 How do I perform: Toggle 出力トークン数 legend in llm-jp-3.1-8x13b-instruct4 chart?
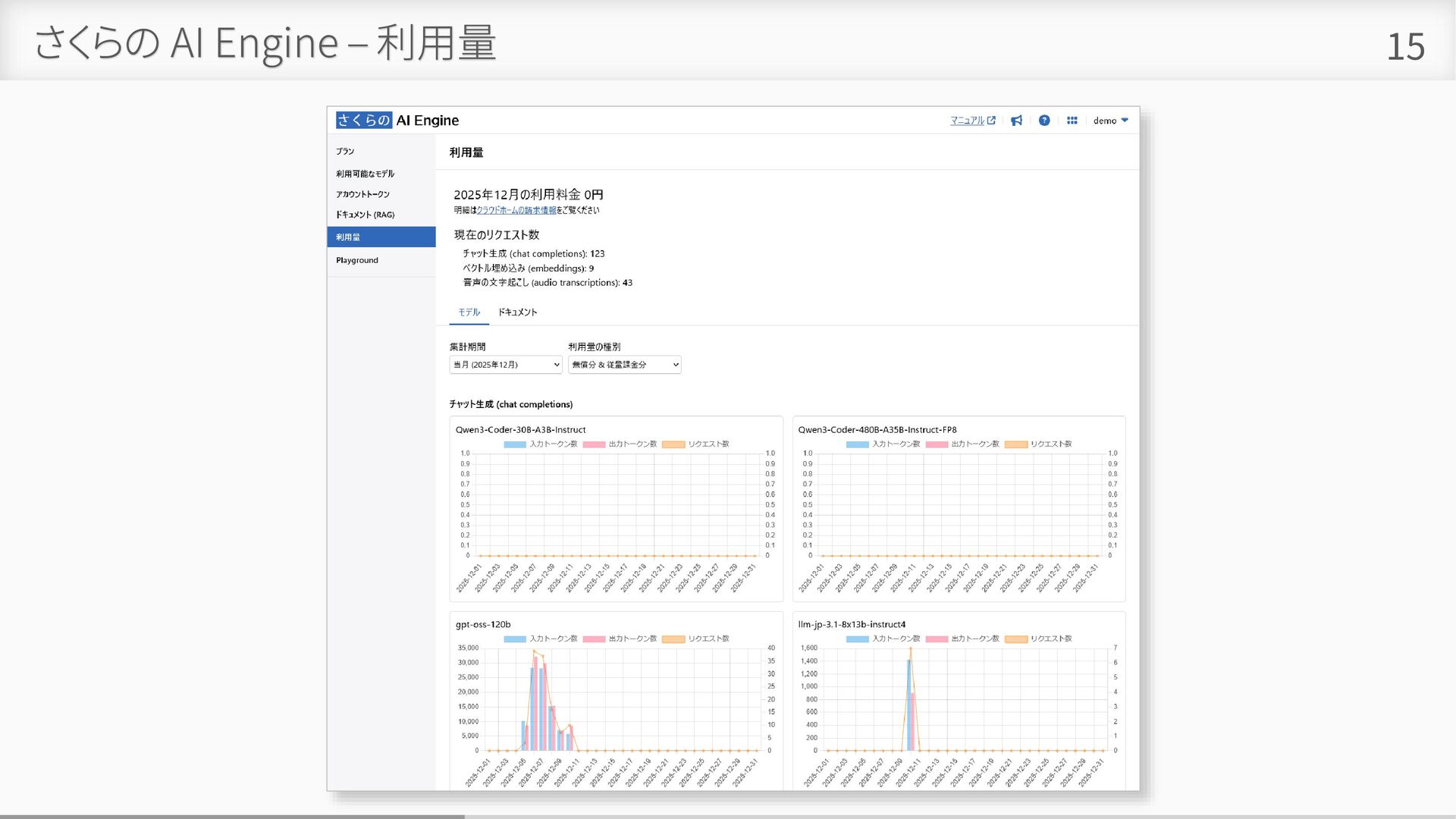[x=962, y=639]
